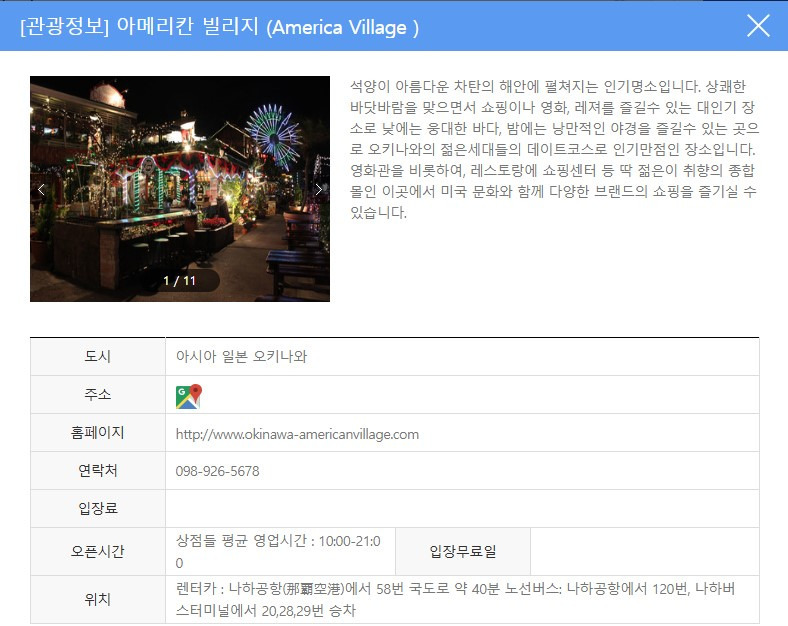Show the previous photo with left arrow
The image size is (788, 626).
point(41,189)
